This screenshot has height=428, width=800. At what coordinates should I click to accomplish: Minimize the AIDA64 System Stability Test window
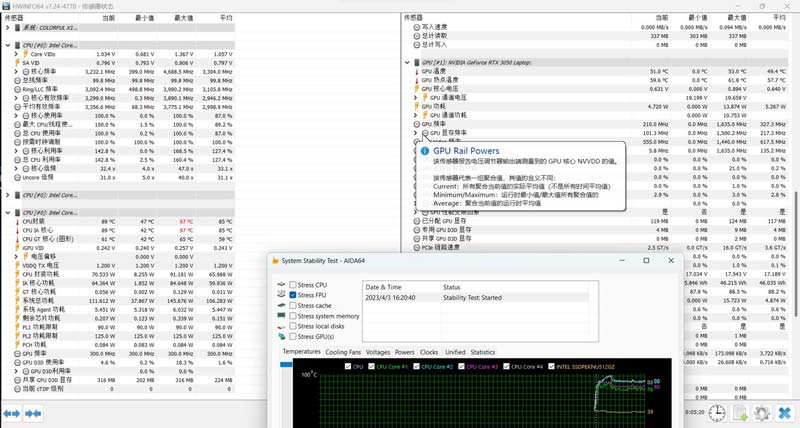point(622,261)
